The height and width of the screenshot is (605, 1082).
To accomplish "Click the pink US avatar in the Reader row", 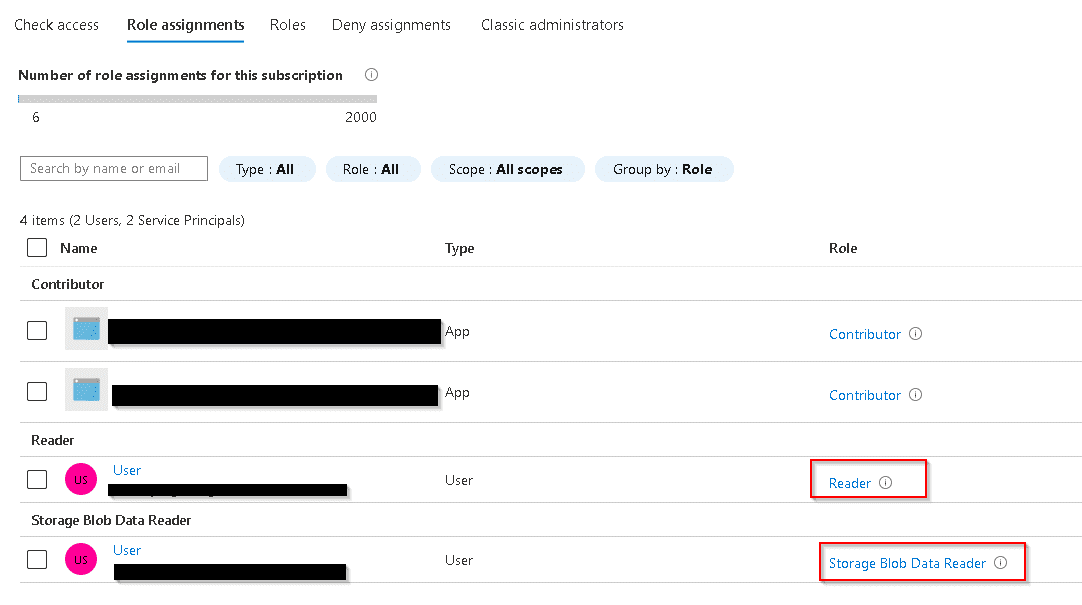I will 81,479.
